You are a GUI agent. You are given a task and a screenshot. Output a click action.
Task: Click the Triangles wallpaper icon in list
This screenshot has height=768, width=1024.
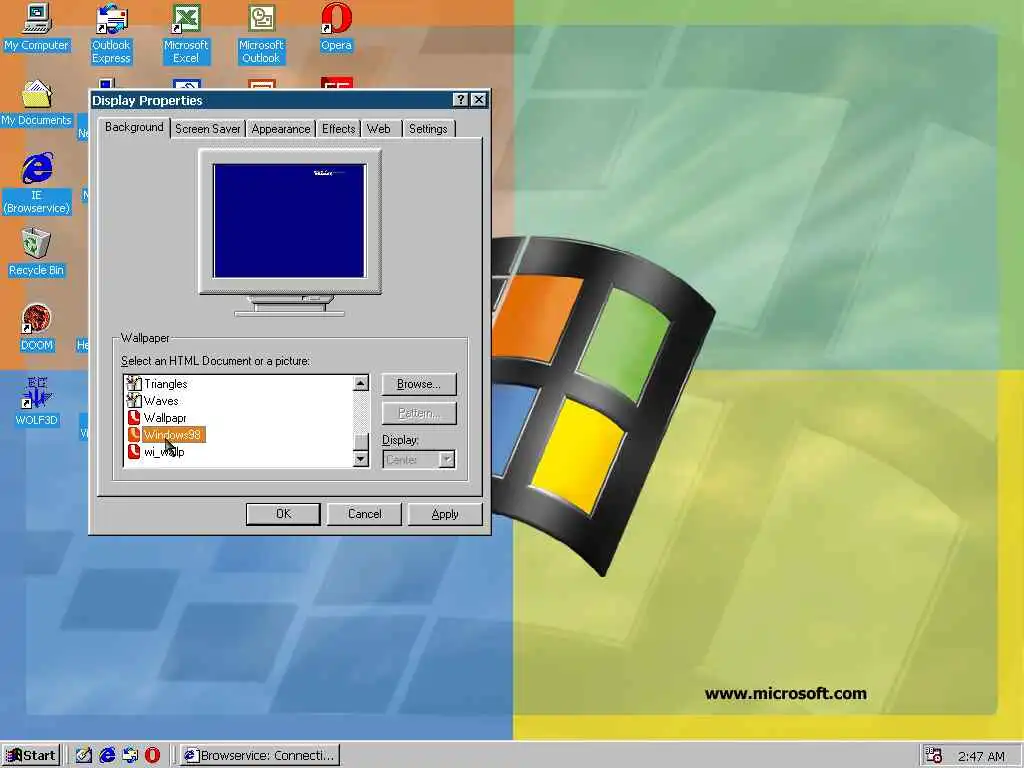[133, 384]
